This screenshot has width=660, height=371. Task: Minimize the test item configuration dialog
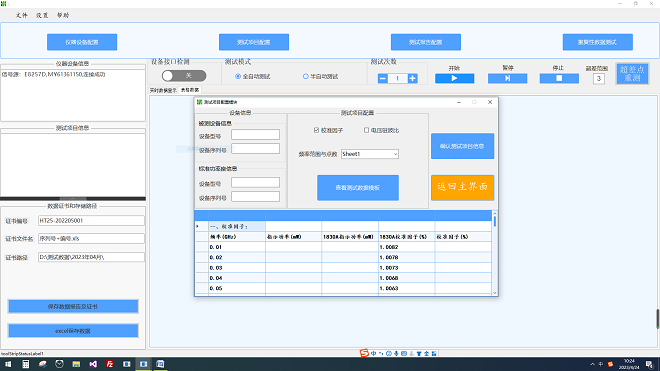459,102
